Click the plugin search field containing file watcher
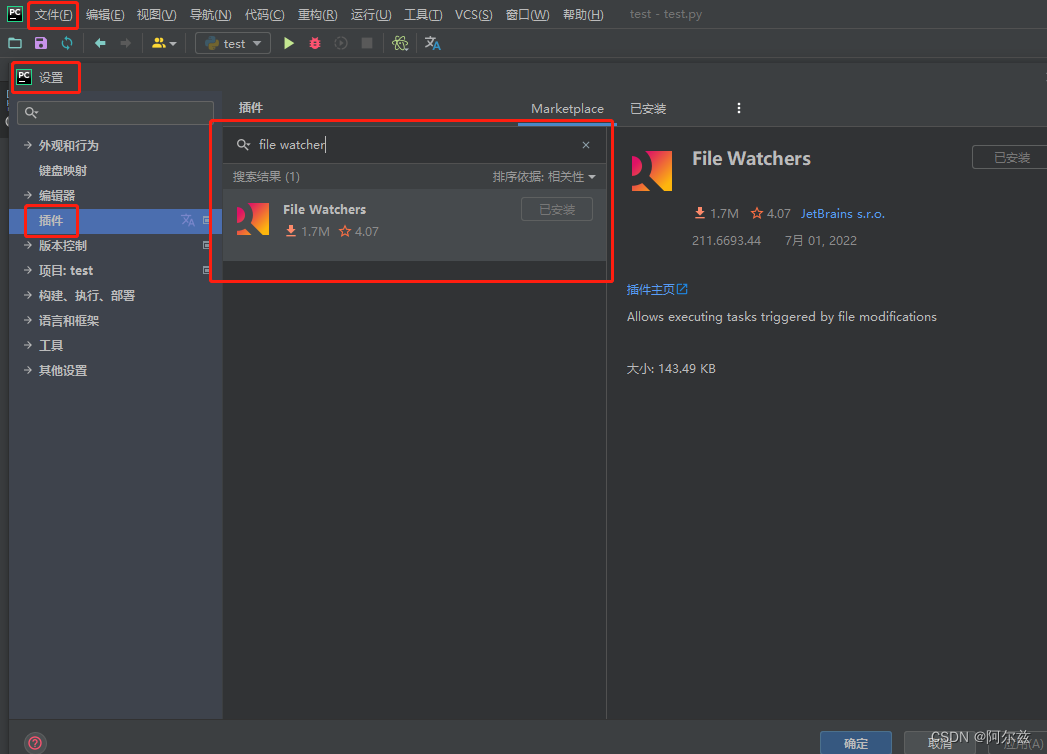1047x754 pixels. 414,145
